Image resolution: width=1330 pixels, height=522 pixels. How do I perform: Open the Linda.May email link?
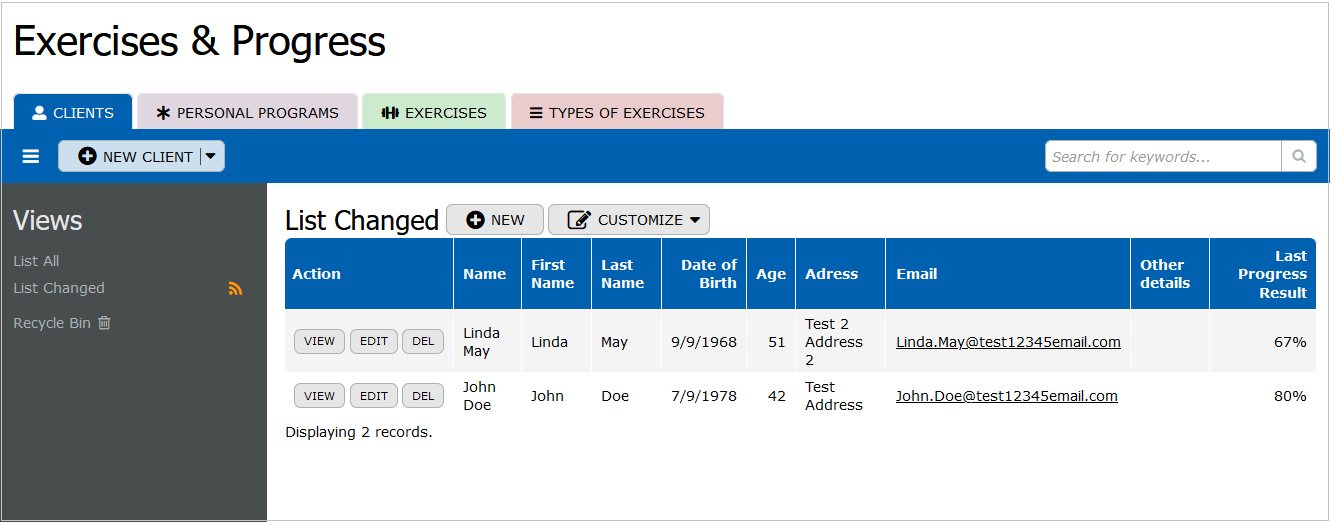[x=1008, y=342]
